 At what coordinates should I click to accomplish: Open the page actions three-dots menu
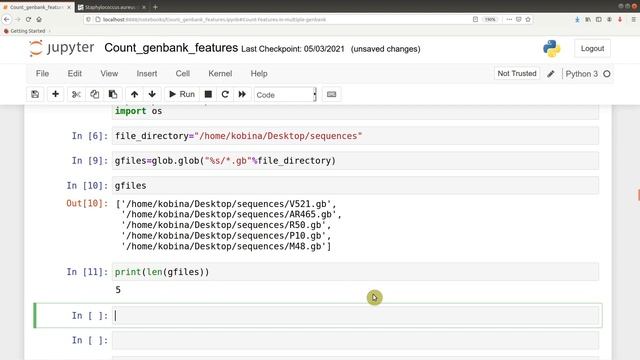pos(509,19)
